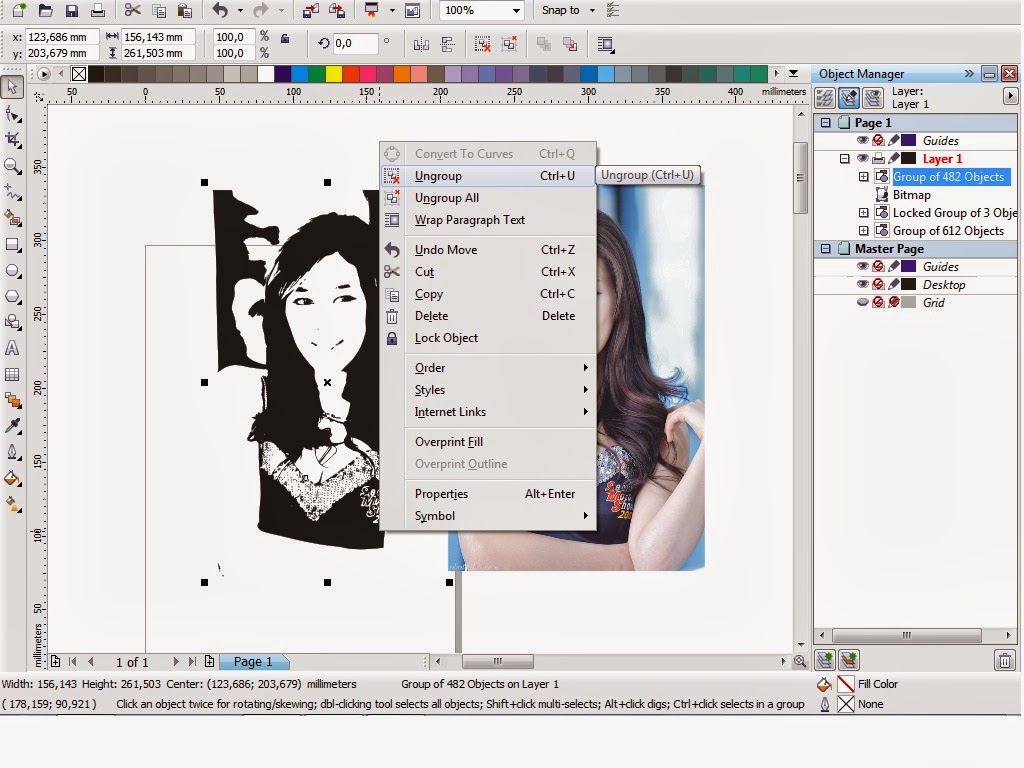This screenshot has width=1024, height=768.
Task: Select the Text tool
Action: click(x=13, y=346)
